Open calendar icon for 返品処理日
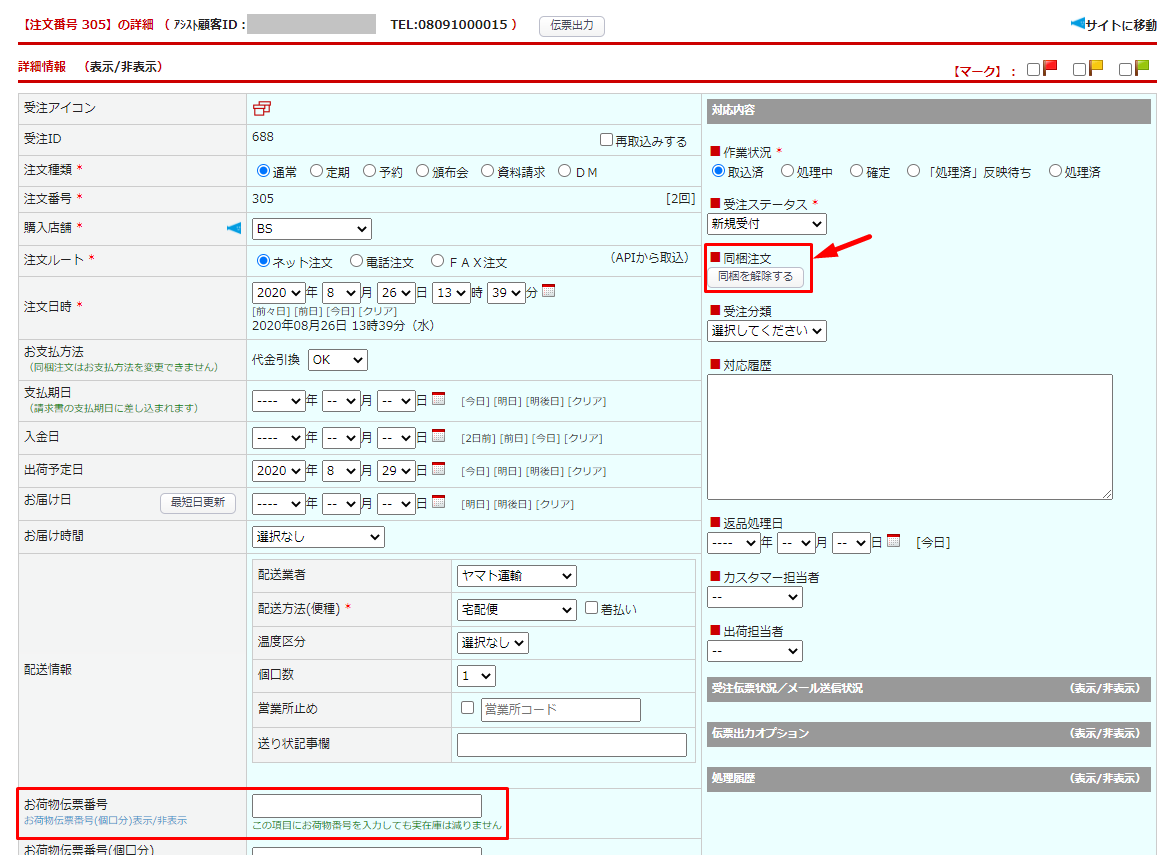This screenshot has width=1169, height=855. tap(893, 541)
